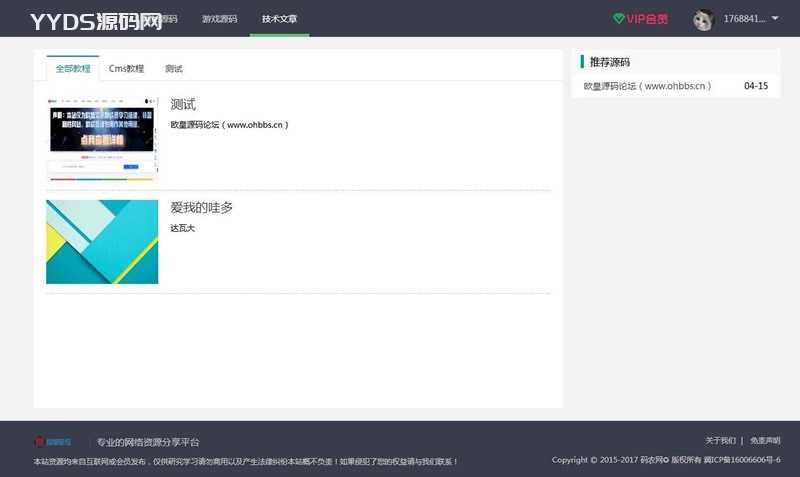This screenshot has width=800, height=477.
Task: Click the YYDS源码网 site logo
Action: pos(96,20)
